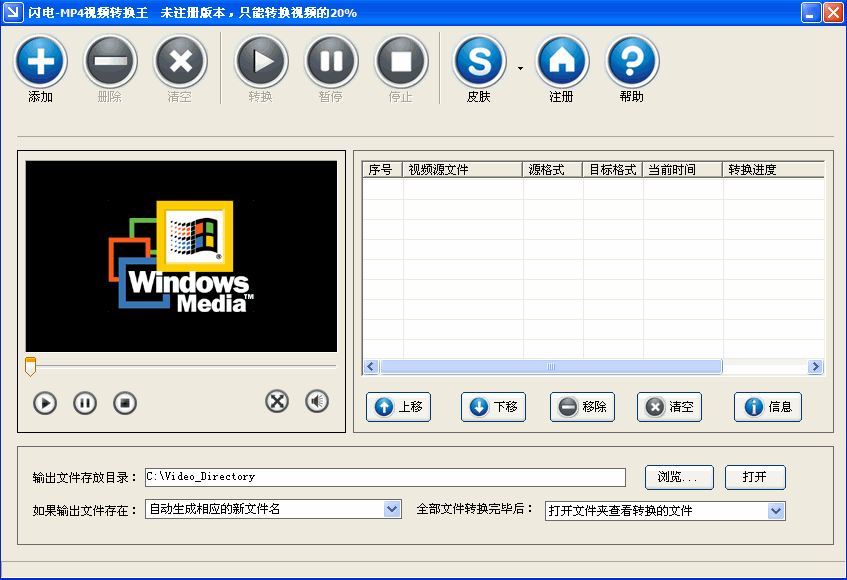Open the 帮助 (help) question-mark icon
Image resolution: width=847 pixels, height=580 pixels.
tap(632, 61)
